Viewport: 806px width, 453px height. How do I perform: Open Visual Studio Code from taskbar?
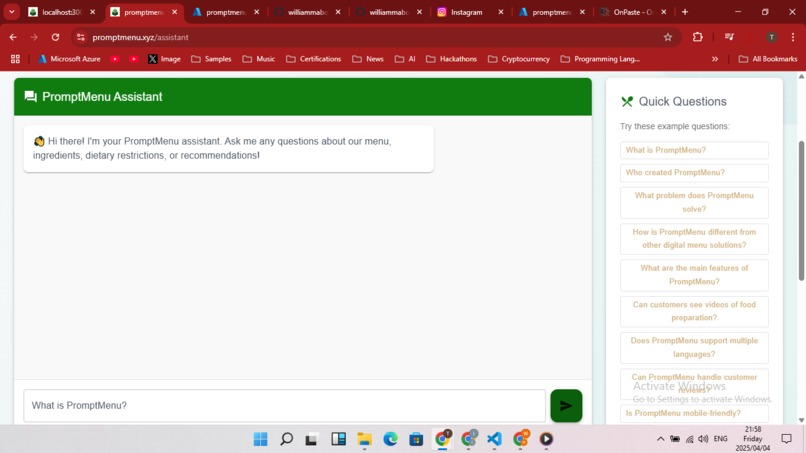[x=494, y=439]
